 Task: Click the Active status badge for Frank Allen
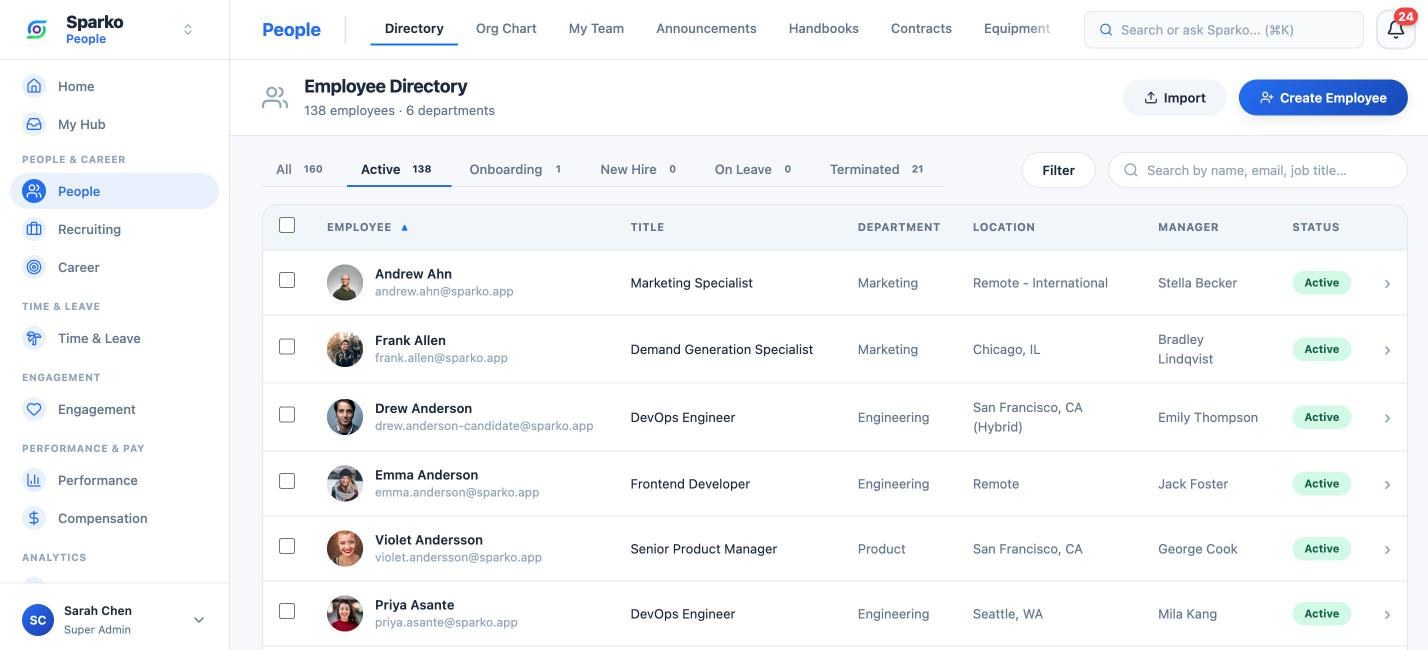[1321, 349]
